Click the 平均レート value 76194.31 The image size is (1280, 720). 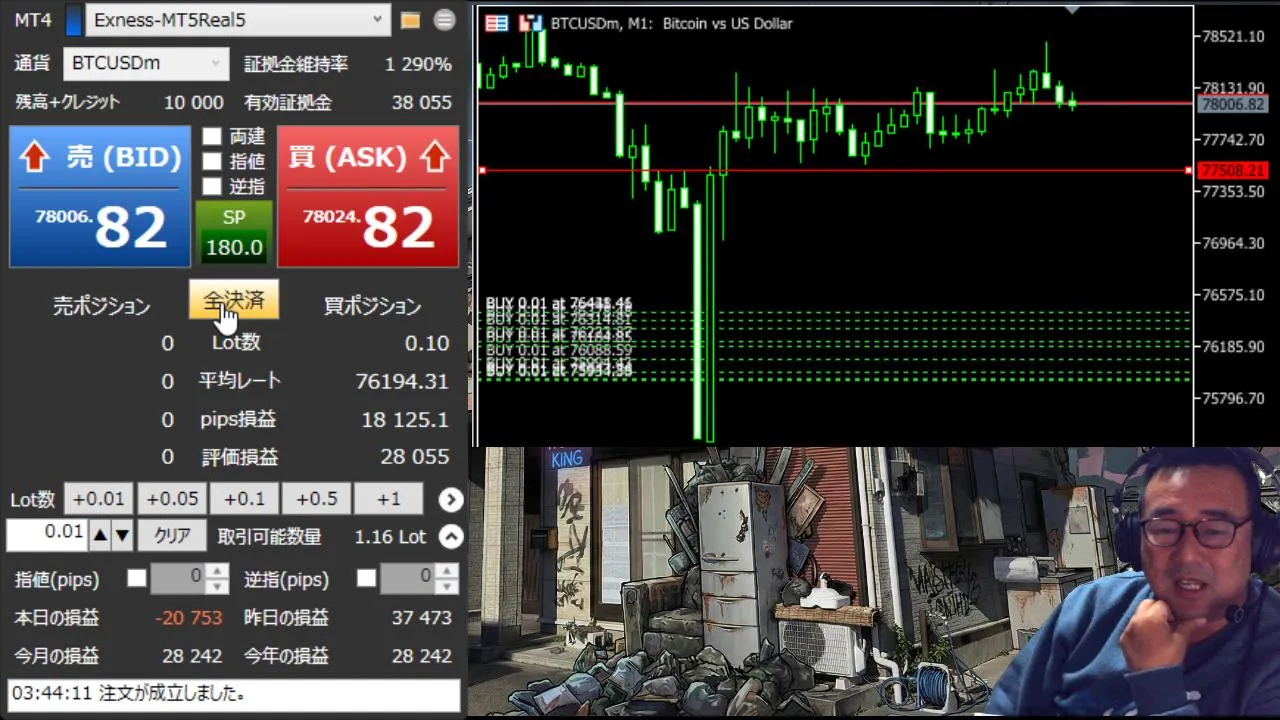[x=402, y=381]
